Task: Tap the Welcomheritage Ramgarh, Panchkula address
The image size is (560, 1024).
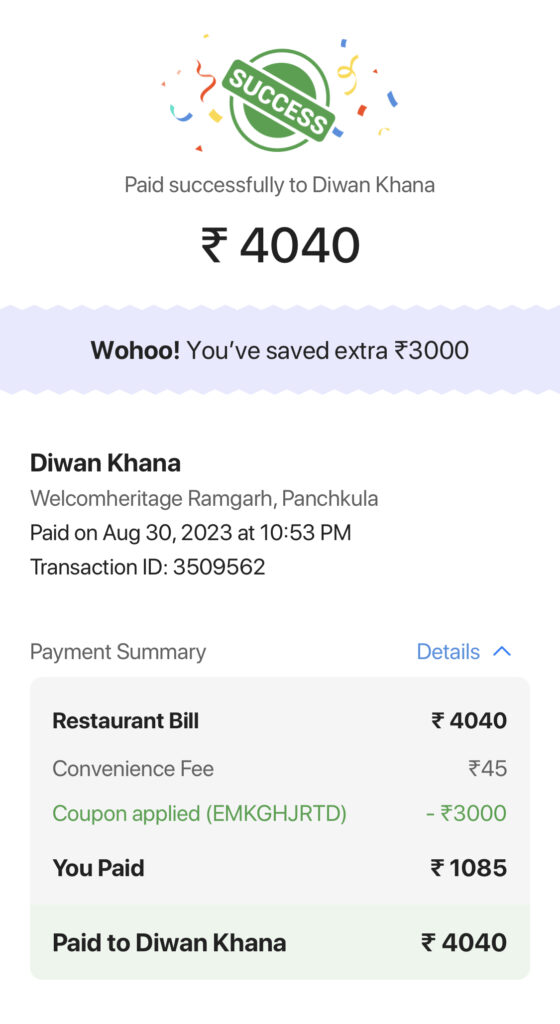Action: click(x=204, y=499)
